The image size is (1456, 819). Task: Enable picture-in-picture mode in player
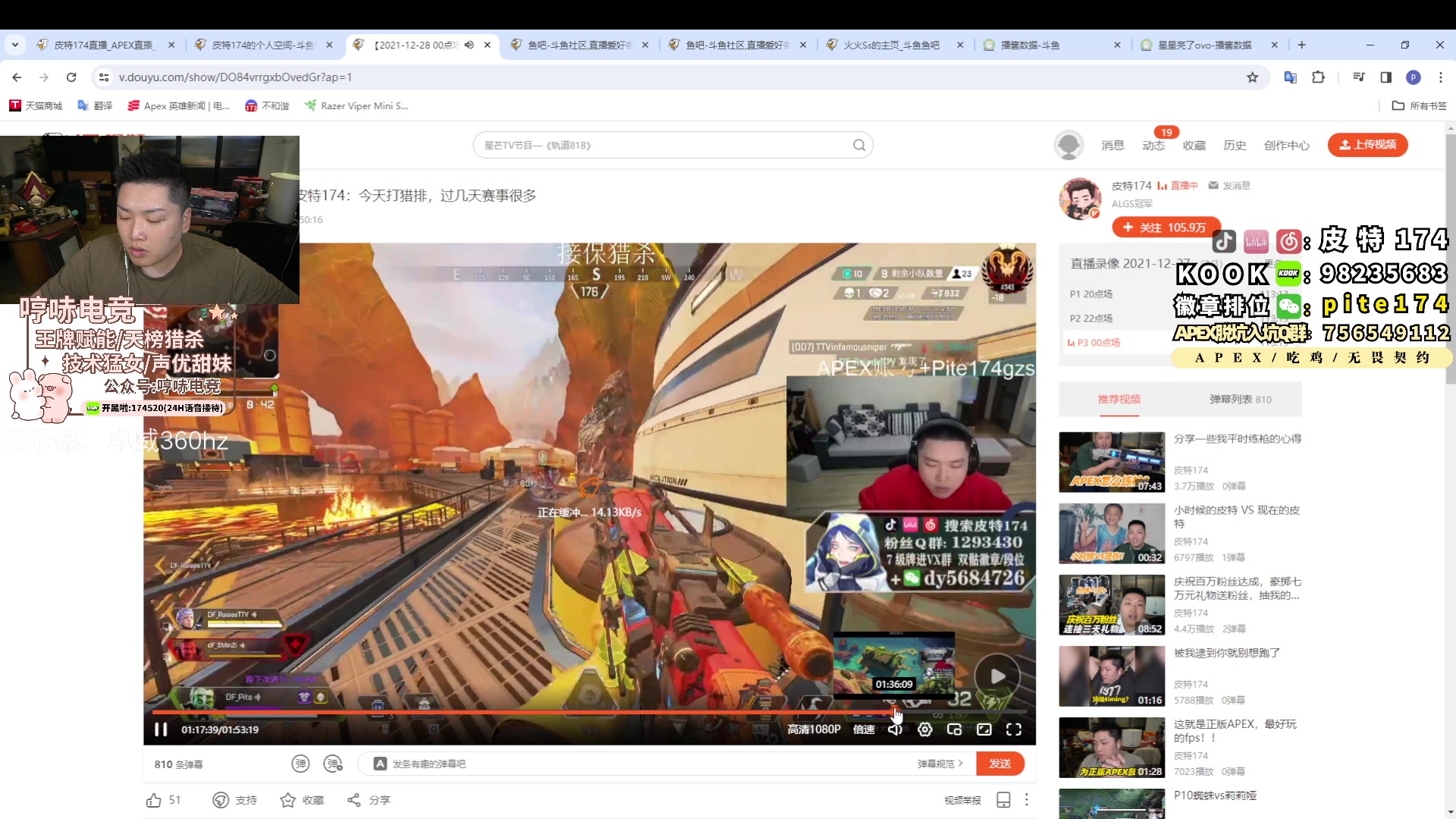coord(955,730)
